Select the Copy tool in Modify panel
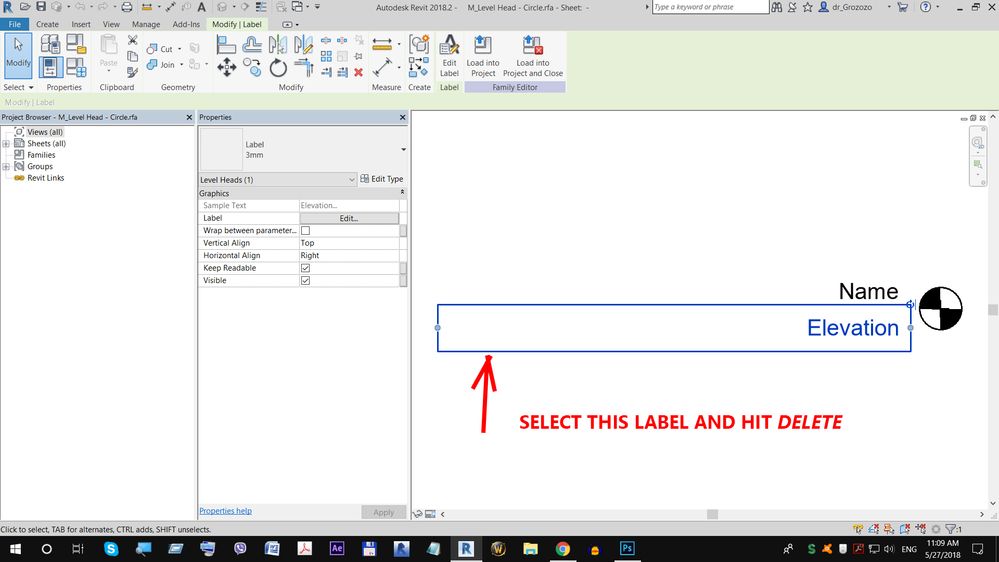Screen dimensions: 999x562 (x=252, y=67)
